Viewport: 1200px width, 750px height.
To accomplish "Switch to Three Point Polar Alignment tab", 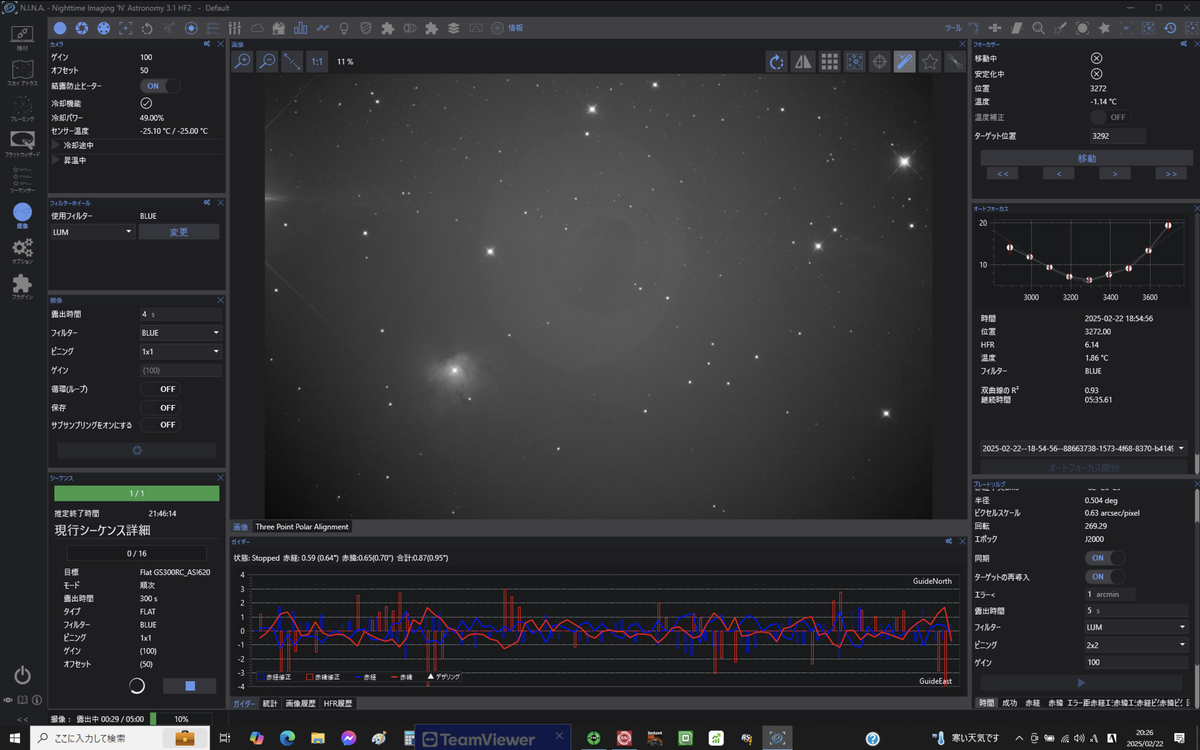I will (x=302, y=527).
